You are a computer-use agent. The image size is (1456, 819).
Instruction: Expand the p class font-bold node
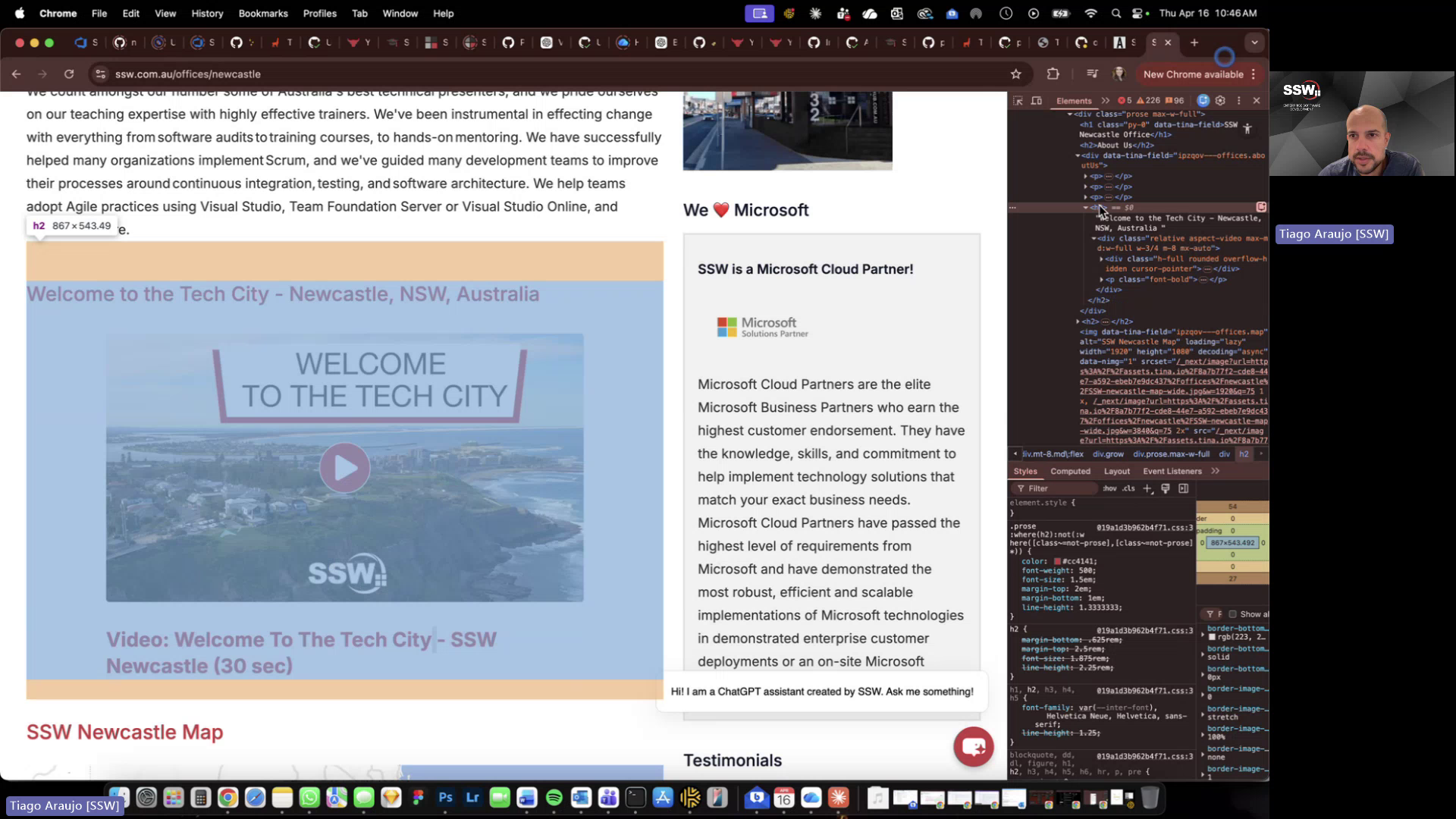pyautogui.click(x=1101, y=280)
